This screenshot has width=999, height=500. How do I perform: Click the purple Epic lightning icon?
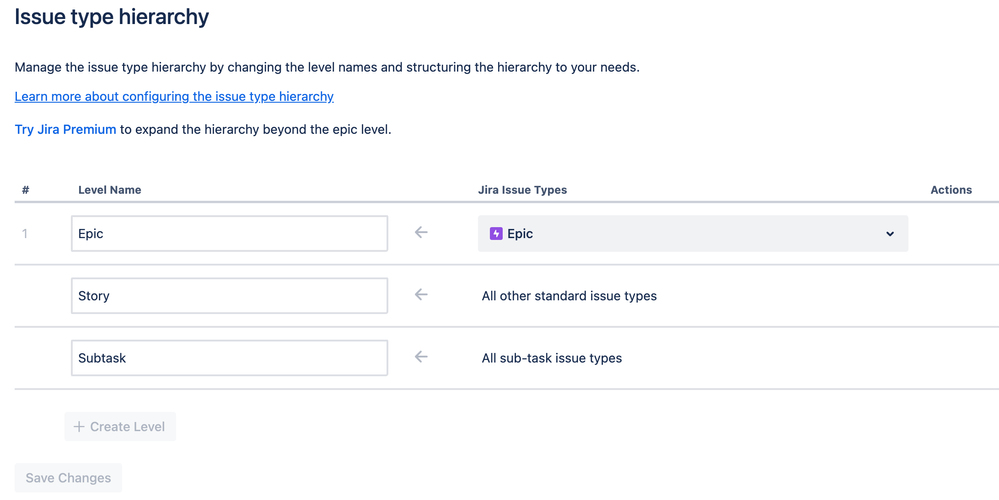[496, 234]
